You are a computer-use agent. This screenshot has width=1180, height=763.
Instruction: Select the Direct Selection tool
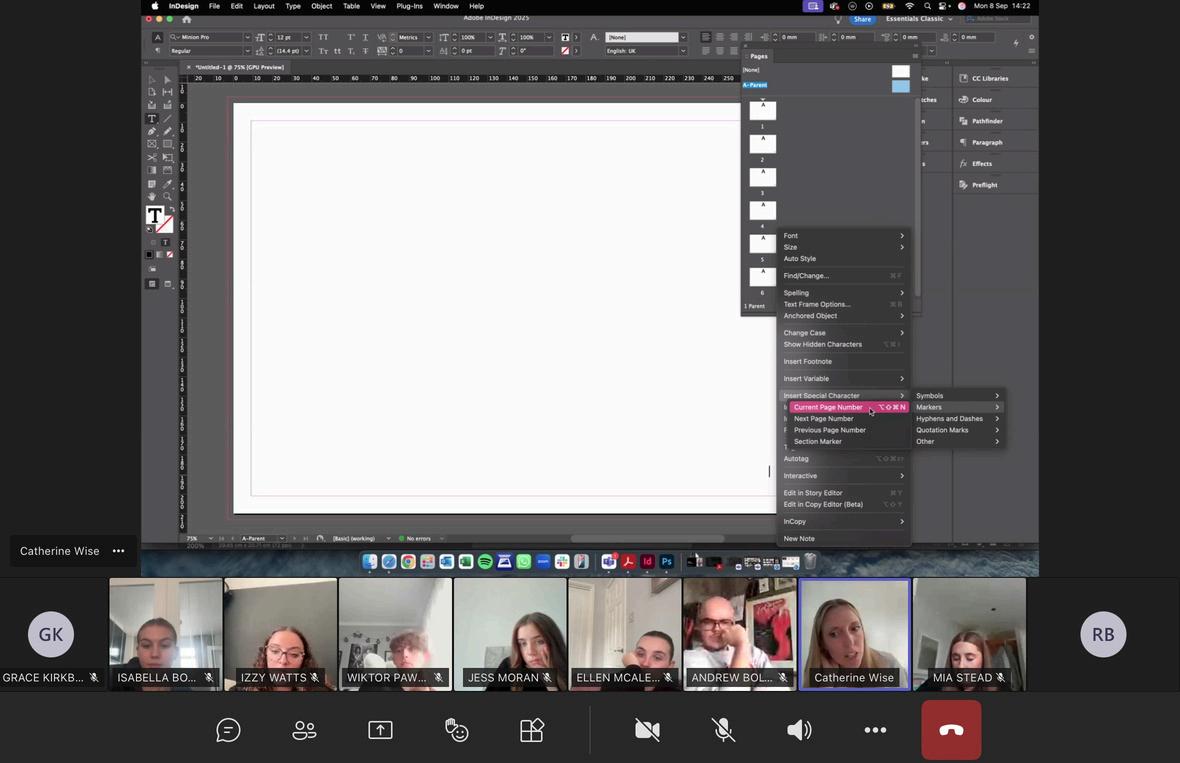(167, 79)
